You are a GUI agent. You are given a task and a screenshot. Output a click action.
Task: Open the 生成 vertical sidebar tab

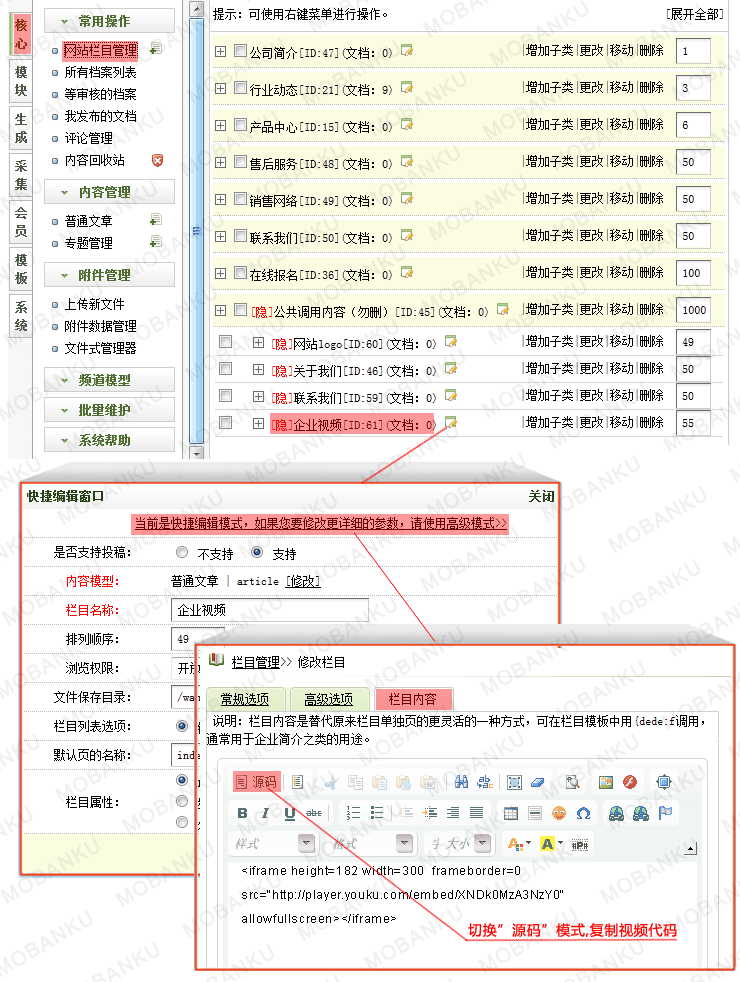point(21,128)
